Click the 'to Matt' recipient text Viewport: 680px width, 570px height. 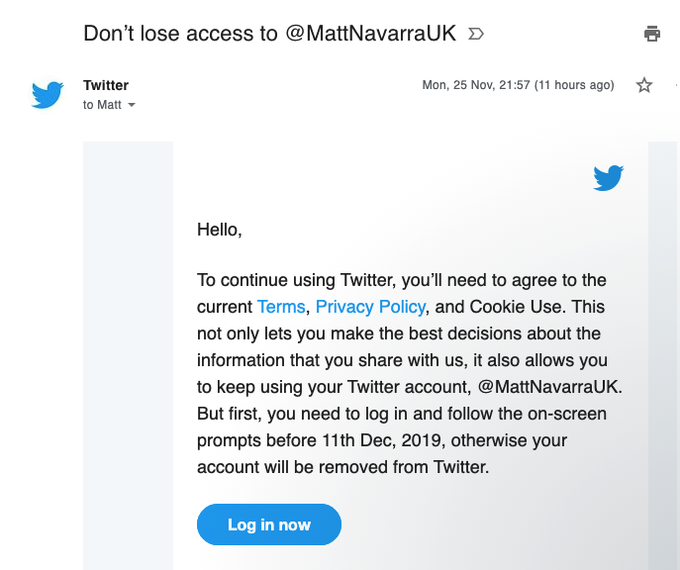pyautogui.click(x=102, y=105)
